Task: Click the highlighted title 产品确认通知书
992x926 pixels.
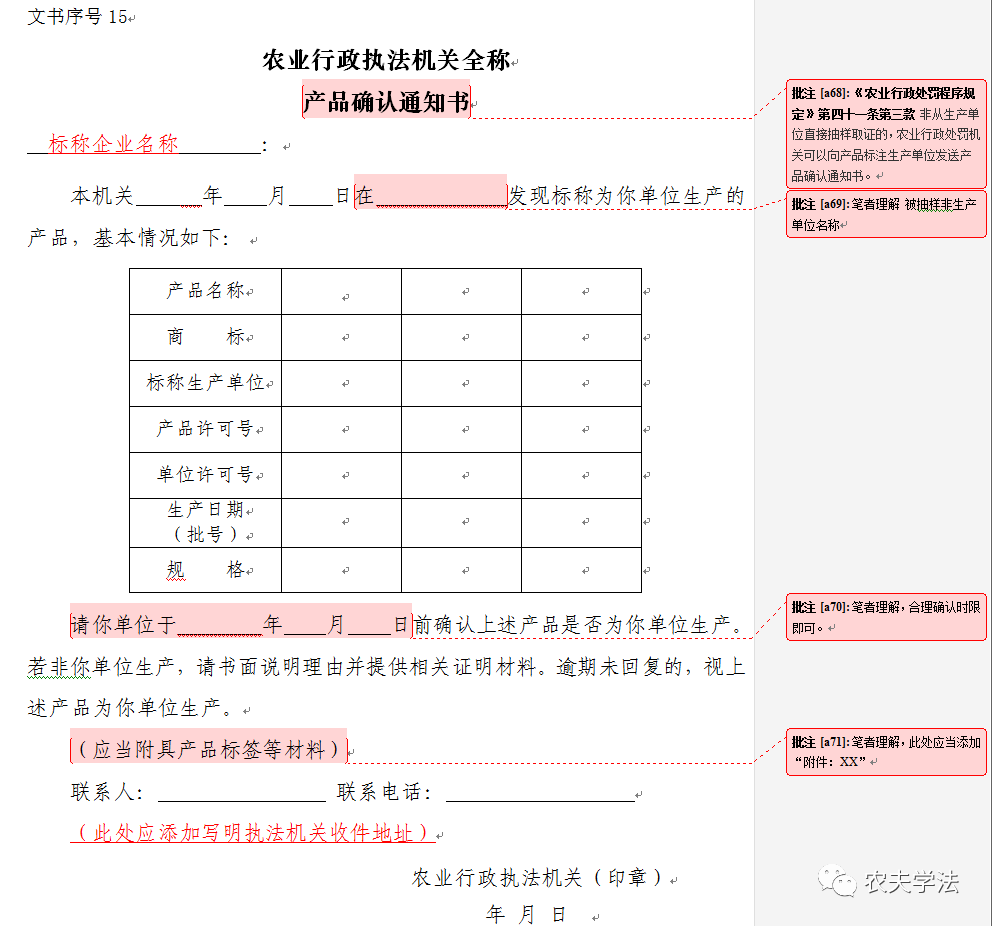Action: [386, 101]
